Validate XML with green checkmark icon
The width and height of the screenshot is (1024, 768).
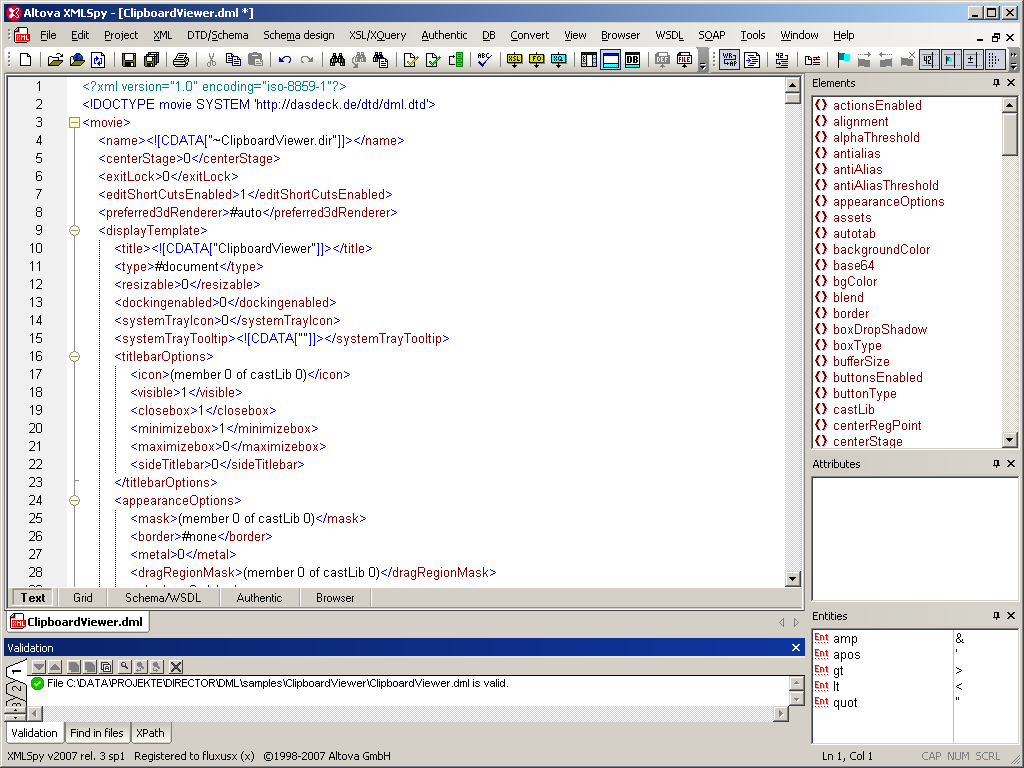(432, 60)
